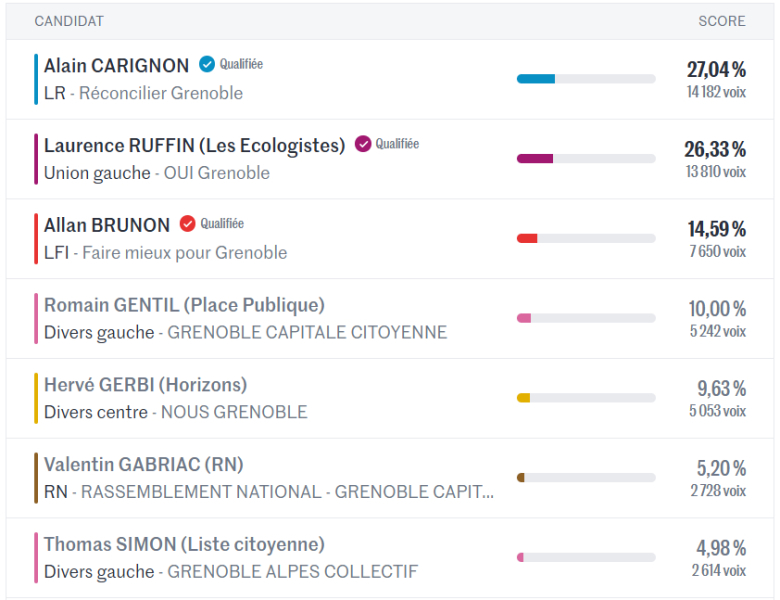Image resolution: width=780 pixels, height=600 pixels.
Task: Click the blue qualified checkmark beside Alain CARIGNON
Action: [x=207, y=64]
